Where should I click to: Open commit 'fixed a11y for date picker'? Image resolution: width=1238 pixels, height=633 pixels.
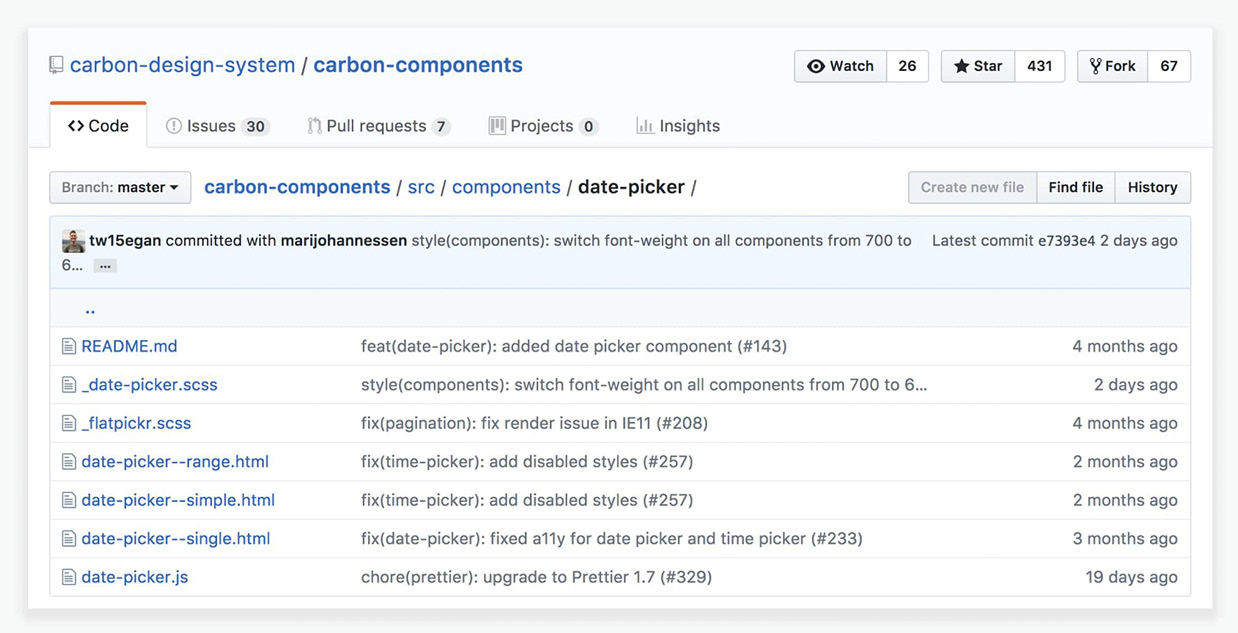tap(612, 539)
